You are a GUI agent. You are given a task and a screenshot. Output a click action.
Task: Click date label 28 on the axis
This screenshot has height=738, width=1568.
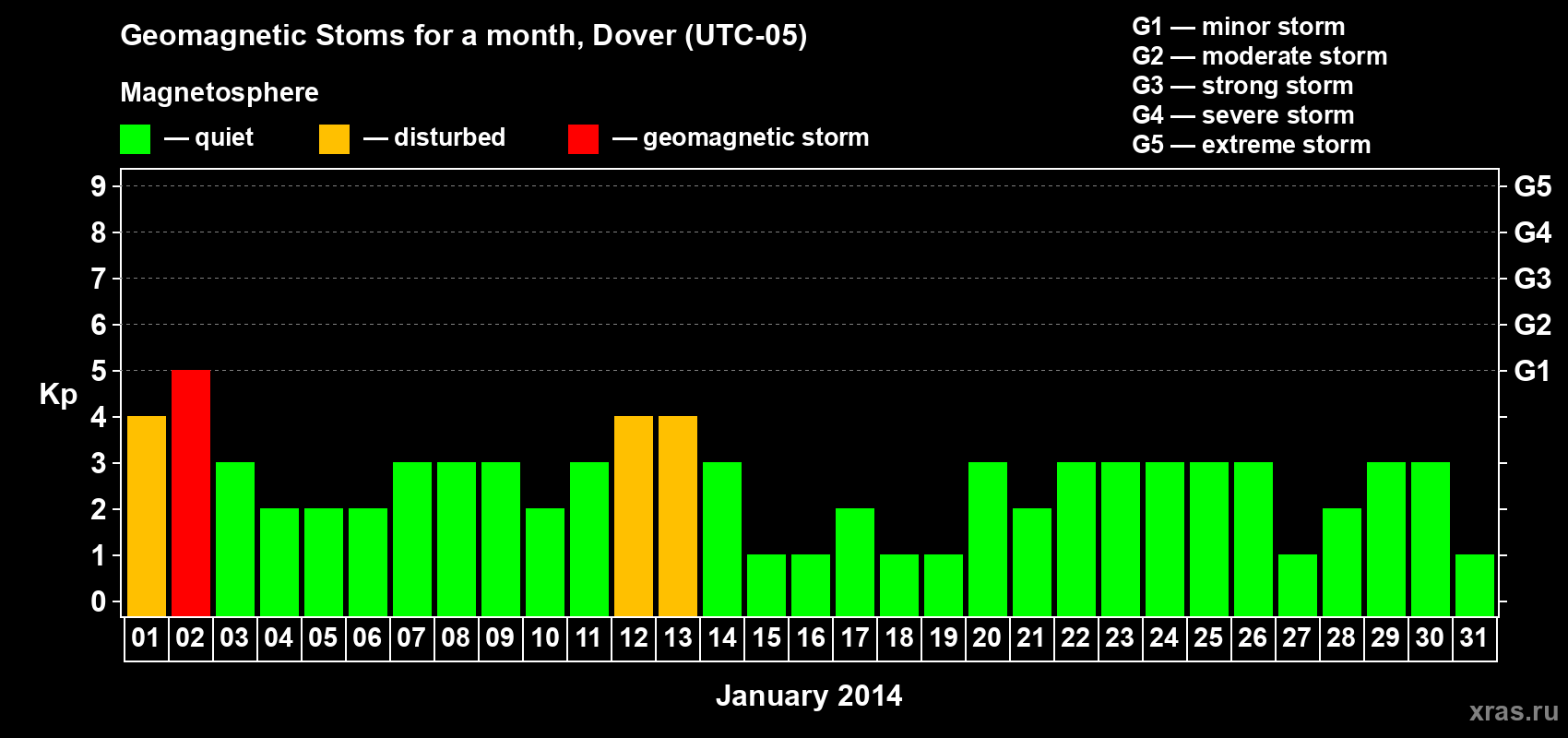(x=1341, y=637)
